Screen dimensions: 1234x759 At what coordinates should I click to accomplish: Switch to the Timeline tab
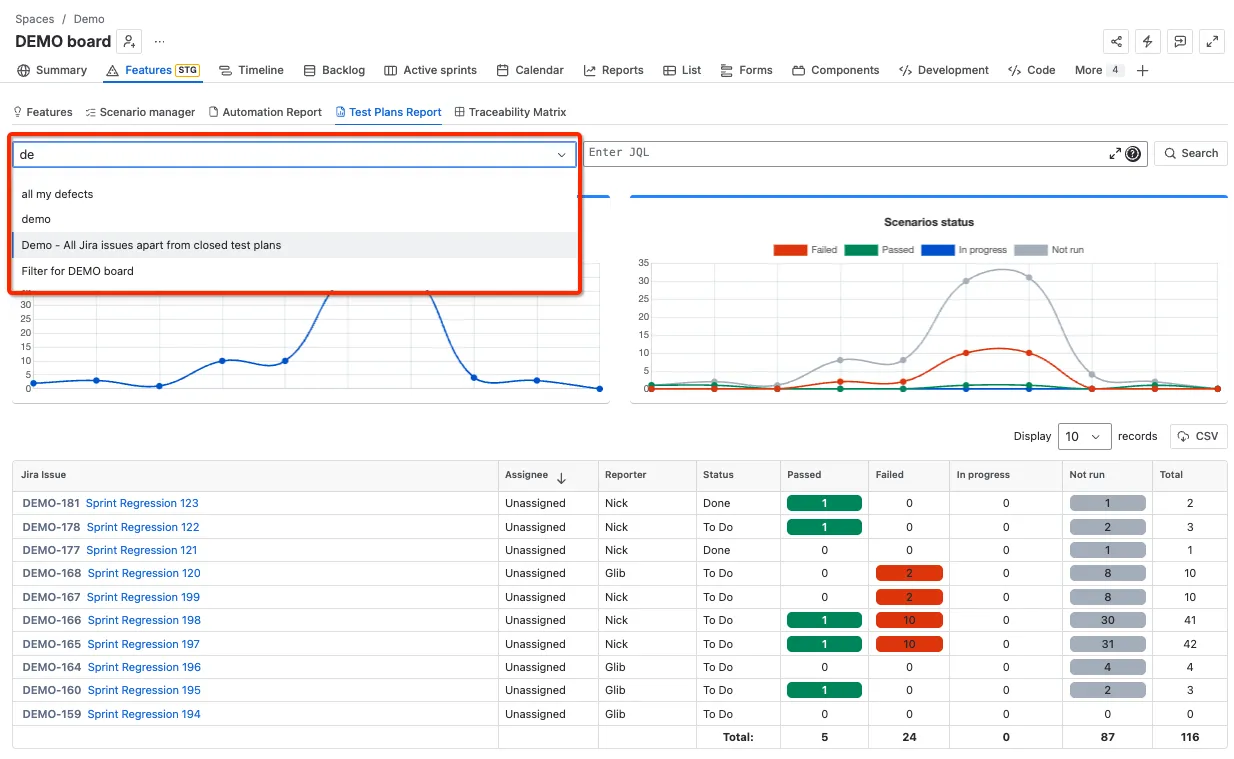[x=251, y=70]
